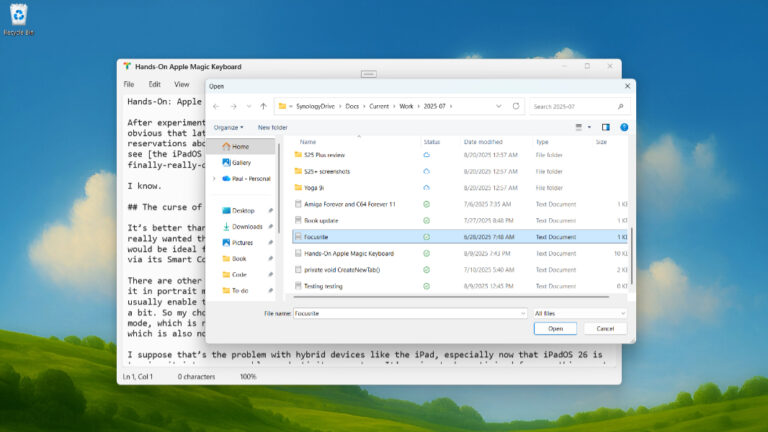This screenshot has width=768, height=432.
Task: Toggle the preview pane icon
Action: coord(605,127)
